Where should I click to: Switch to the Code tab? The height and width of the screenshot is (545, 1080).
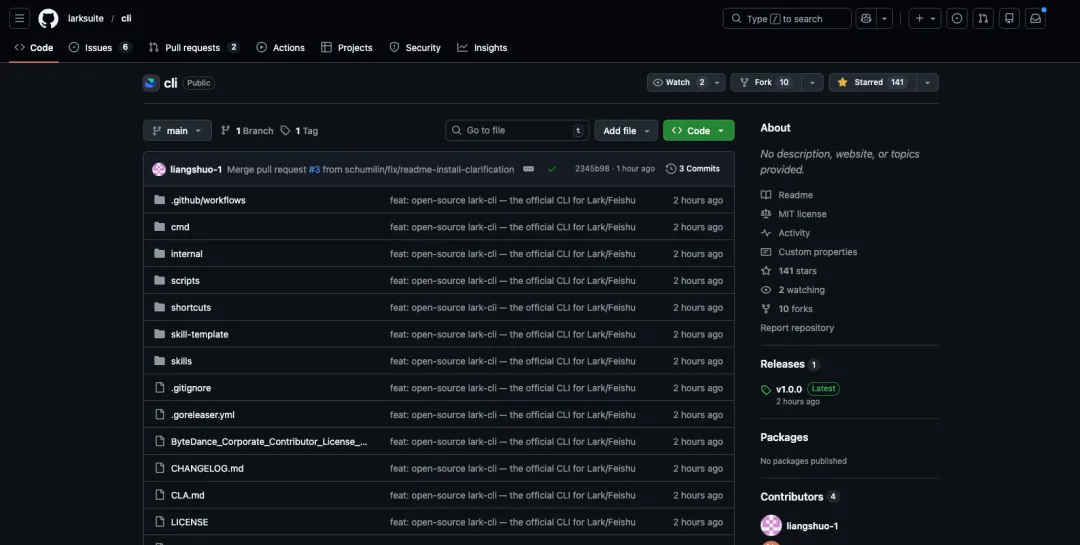point(34,48)
